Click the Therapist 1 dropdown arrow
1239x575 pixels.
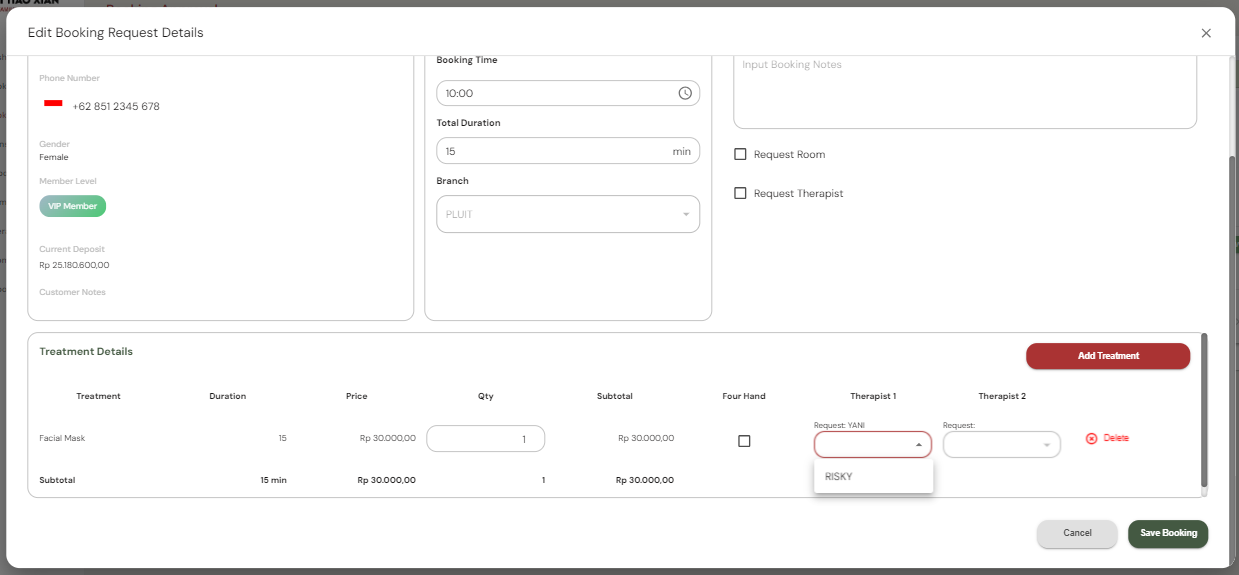(x=918, y=445)
